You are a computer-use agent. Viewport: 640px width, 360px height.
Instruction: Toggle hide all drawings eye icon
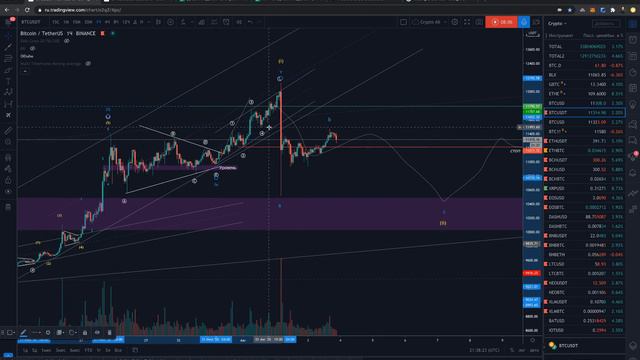tap(8, 191)
